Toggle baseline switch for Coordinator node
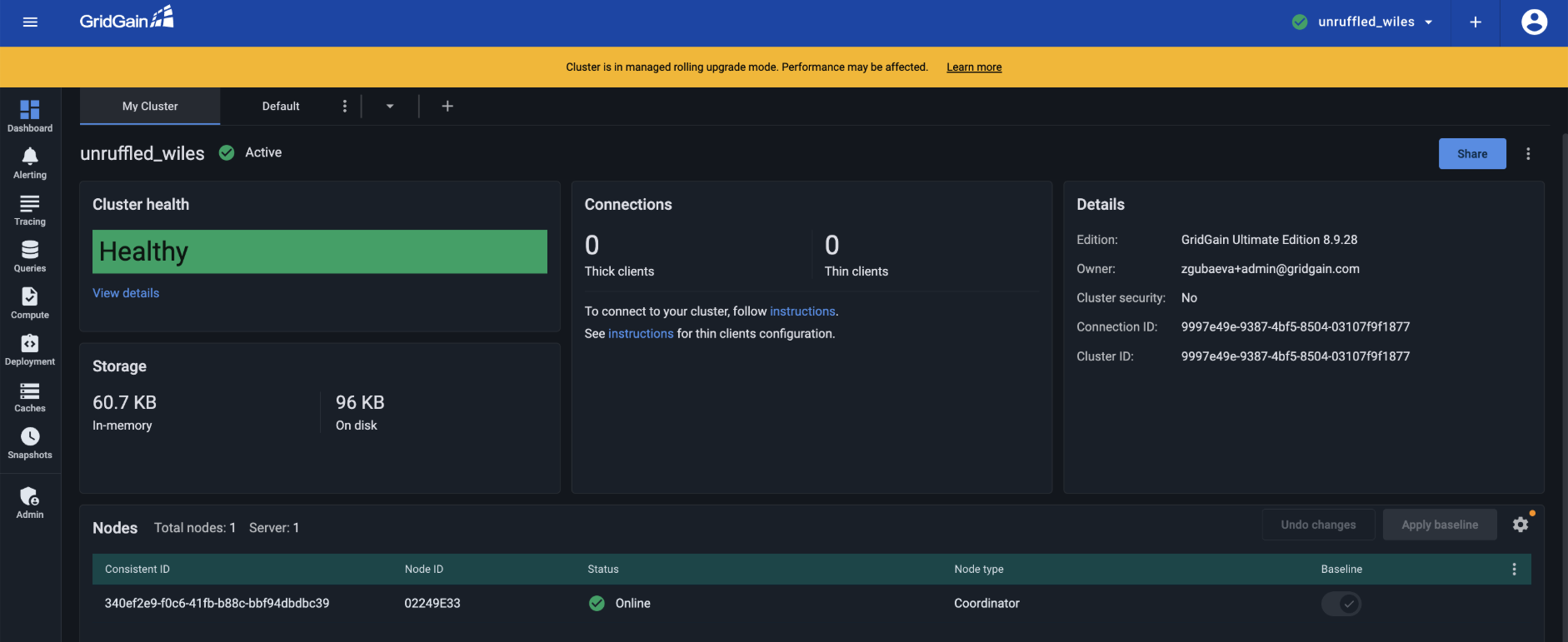The image size is (1568, 642). click(x=1341, y=604)
